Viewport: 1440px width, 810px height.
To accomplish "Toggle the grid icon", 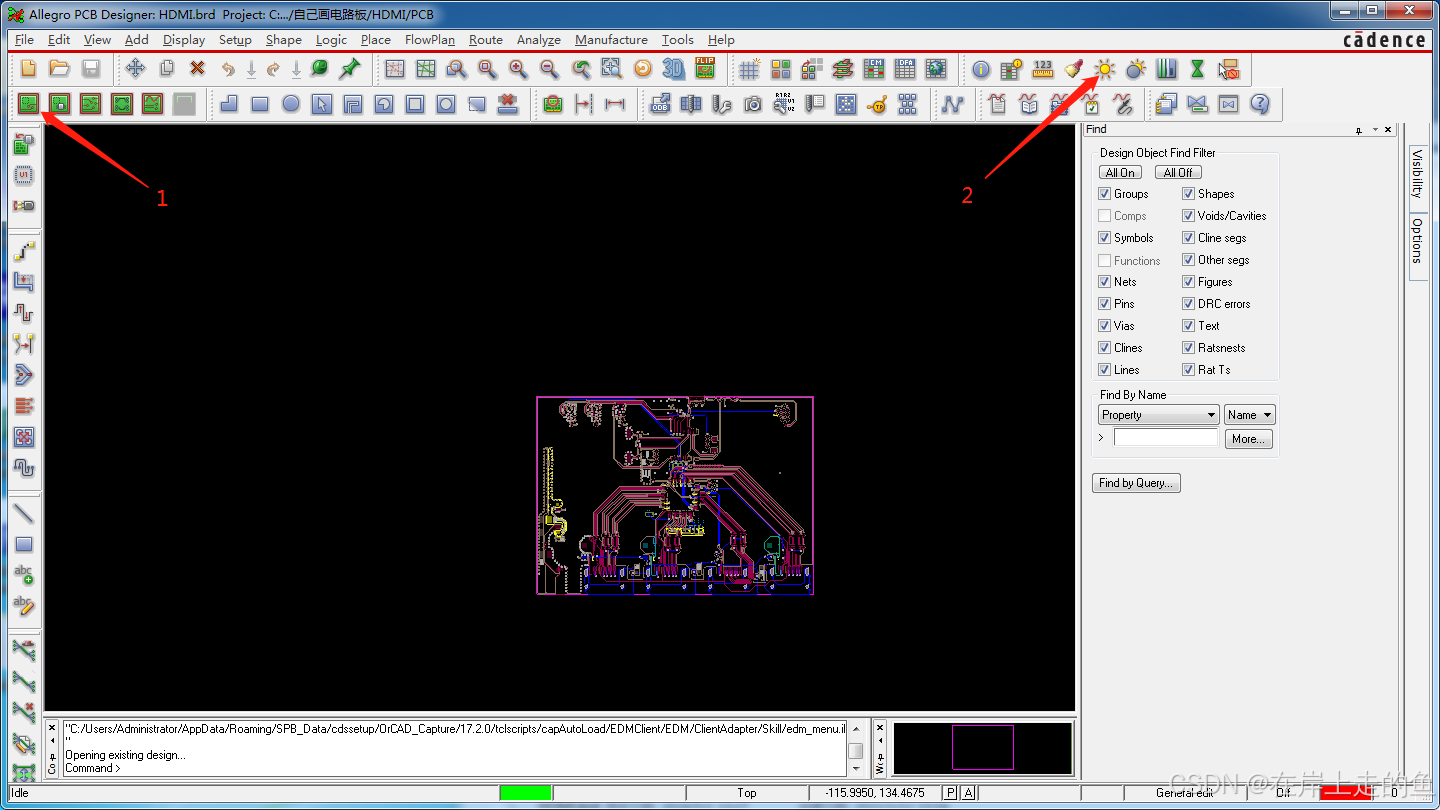I will pyautogui.click(x=749, y=69).
